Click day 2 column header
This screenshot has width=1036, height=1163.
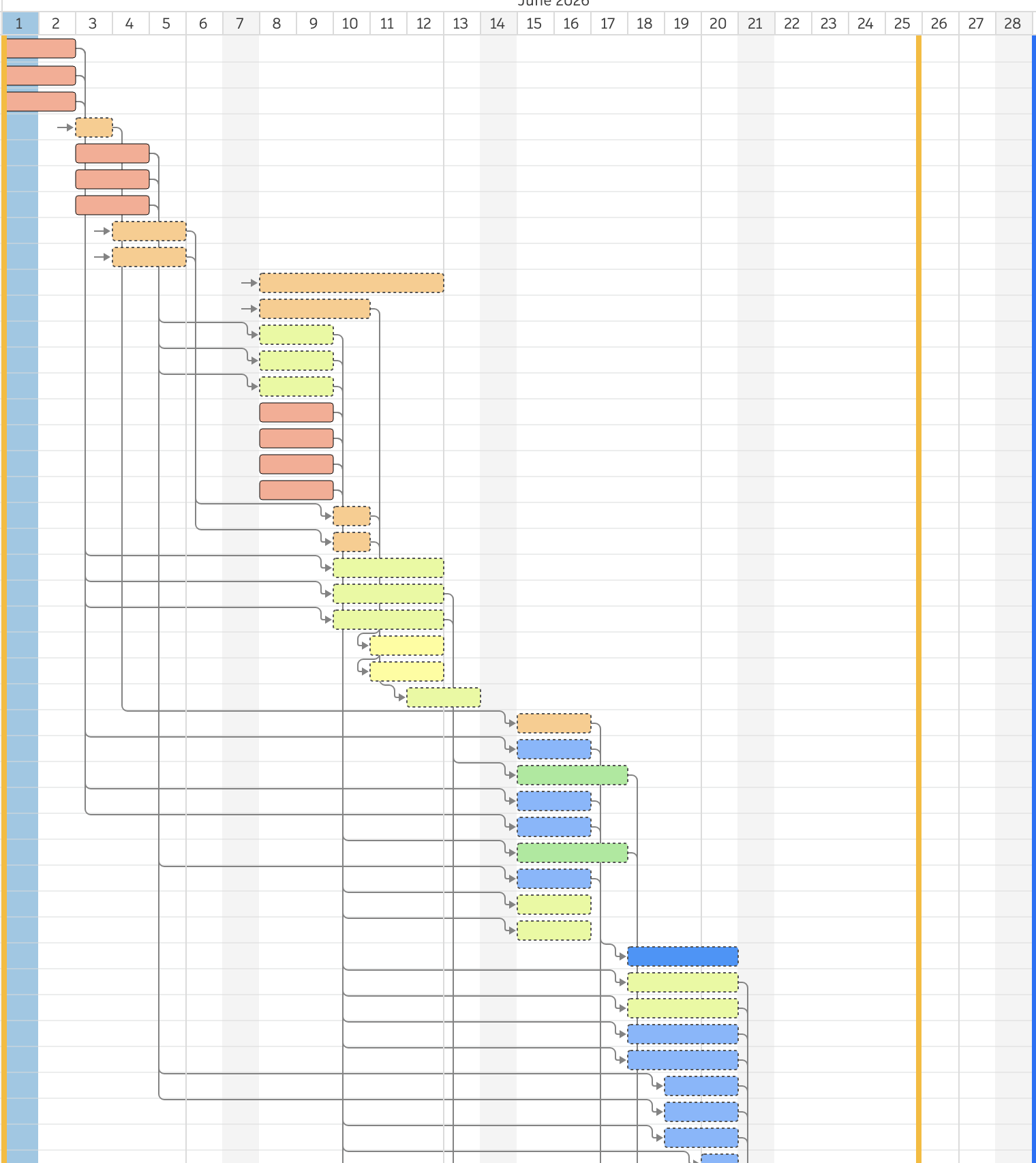(57, 24)
